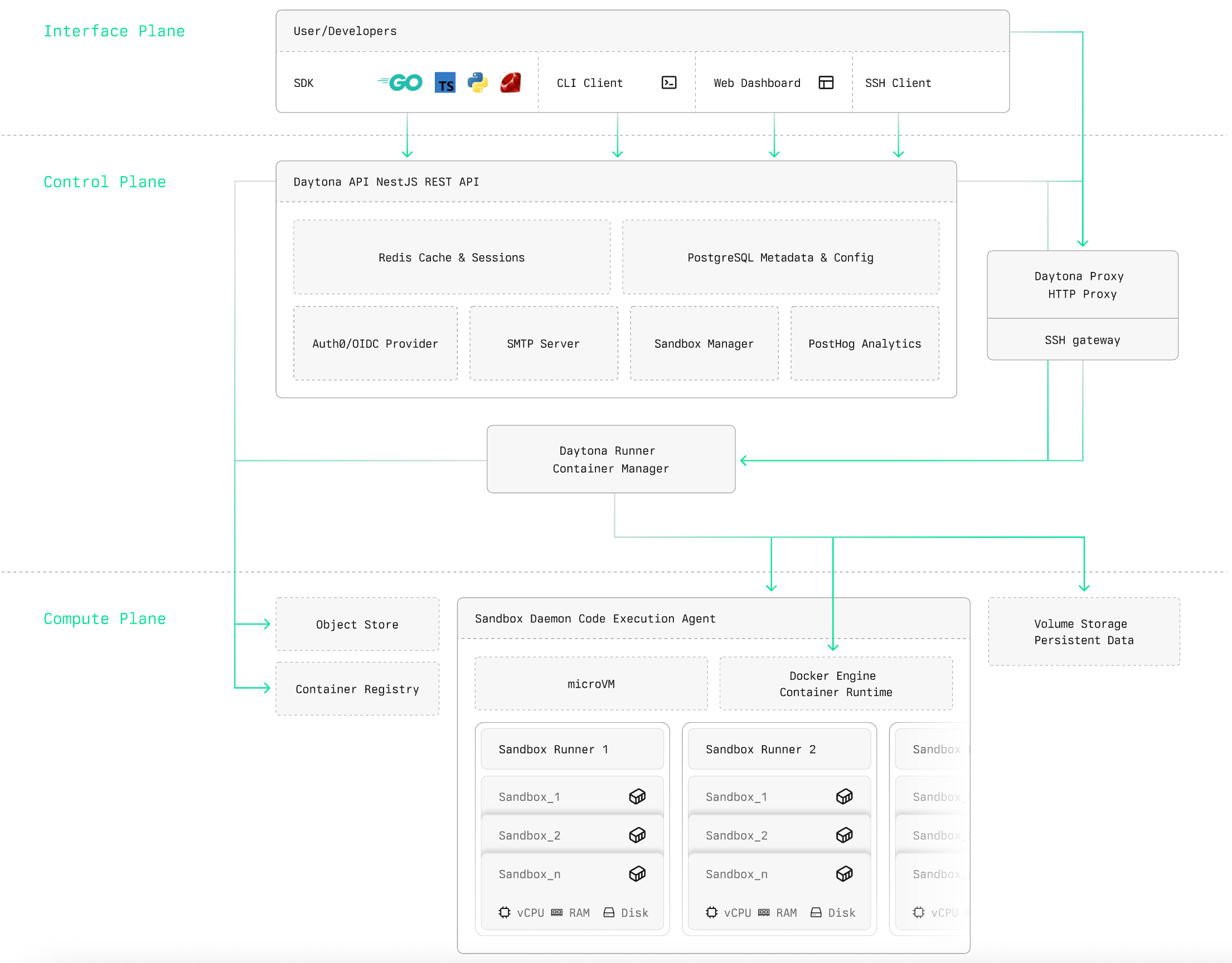Click the CLI Client terminal icon
Image resolution: width=1232 pixels, height=963 pixels.
point(668,82)
